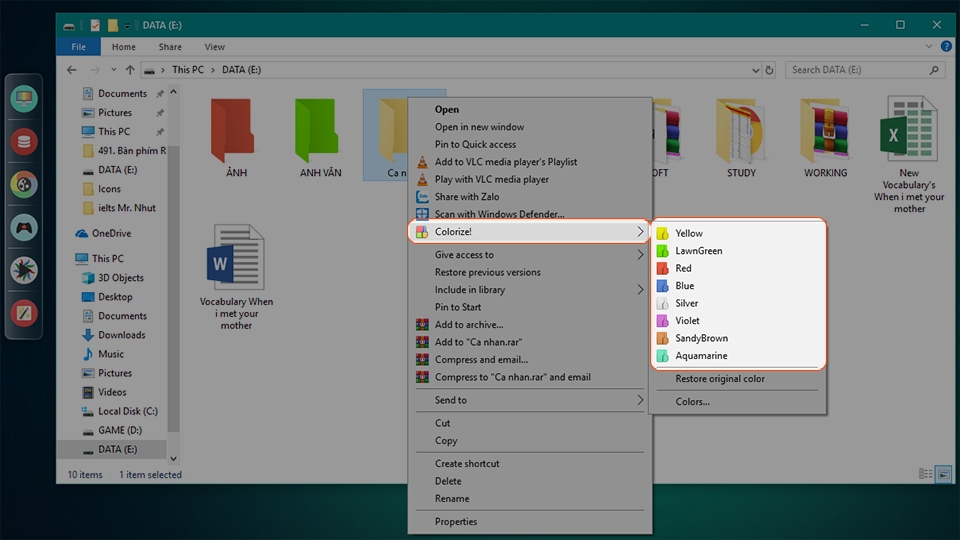Click the Up one level arrow
The height and width of the screenshot is (540, 960).
click(x=130, y=70)
